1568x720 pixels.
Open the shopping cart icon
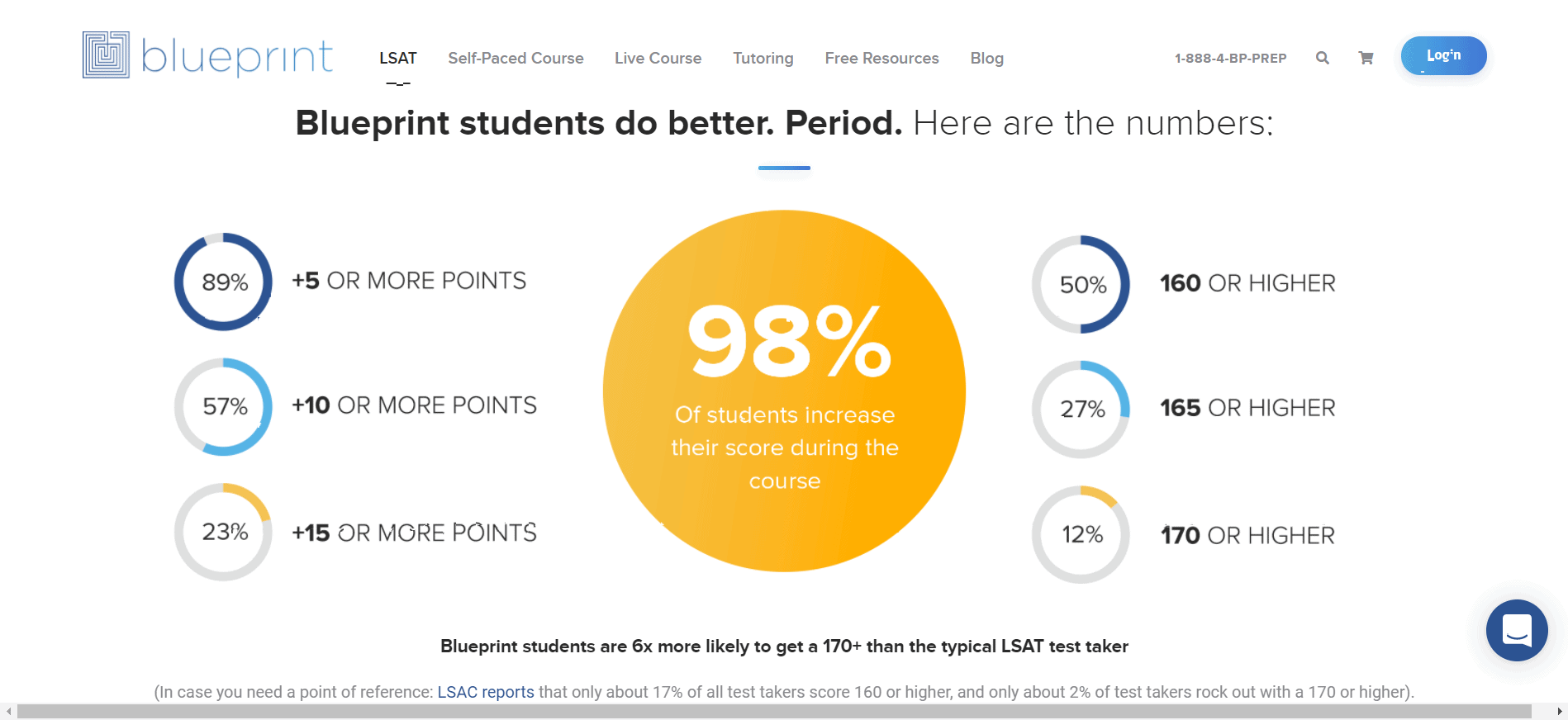click(x=1366, y=58)
